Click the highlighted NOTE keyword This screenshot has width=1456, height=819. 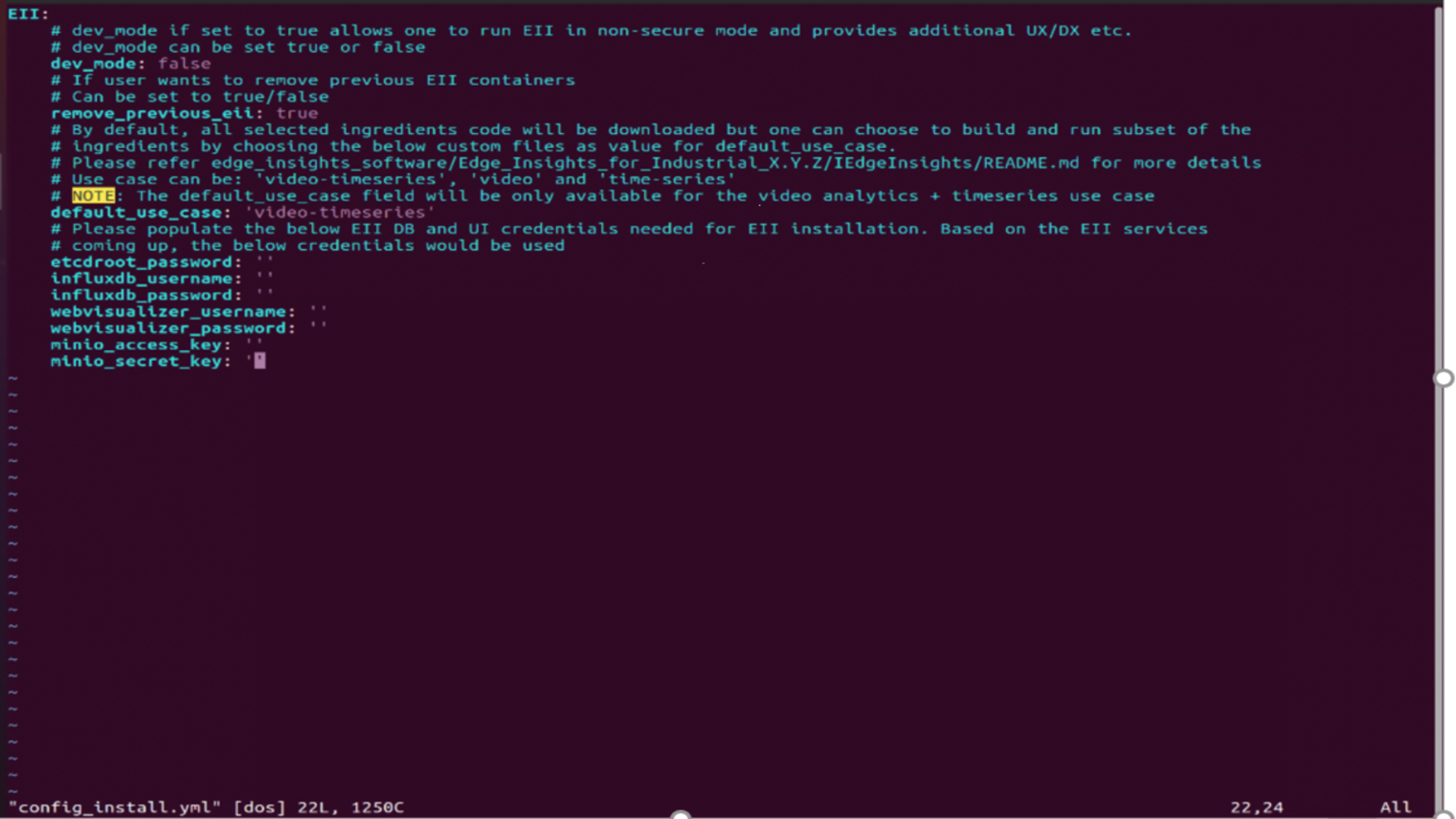[x=93, y=196]
